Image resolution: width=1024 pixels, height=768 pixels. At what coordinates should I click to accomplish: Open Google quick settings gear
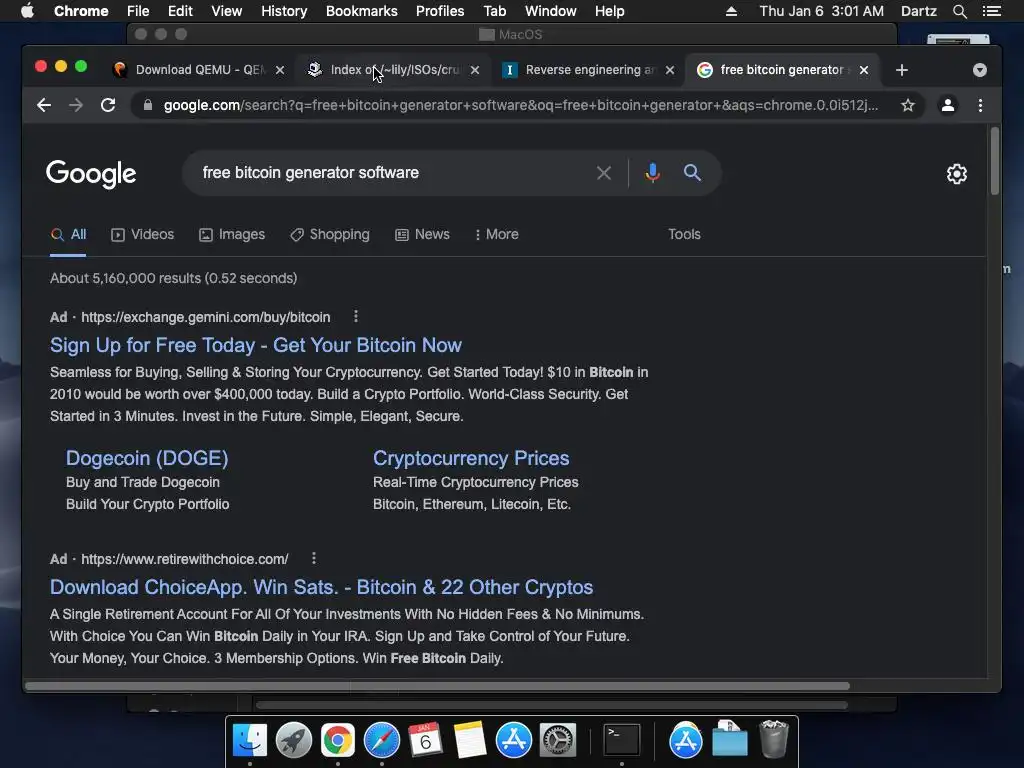tap(957, 174)
